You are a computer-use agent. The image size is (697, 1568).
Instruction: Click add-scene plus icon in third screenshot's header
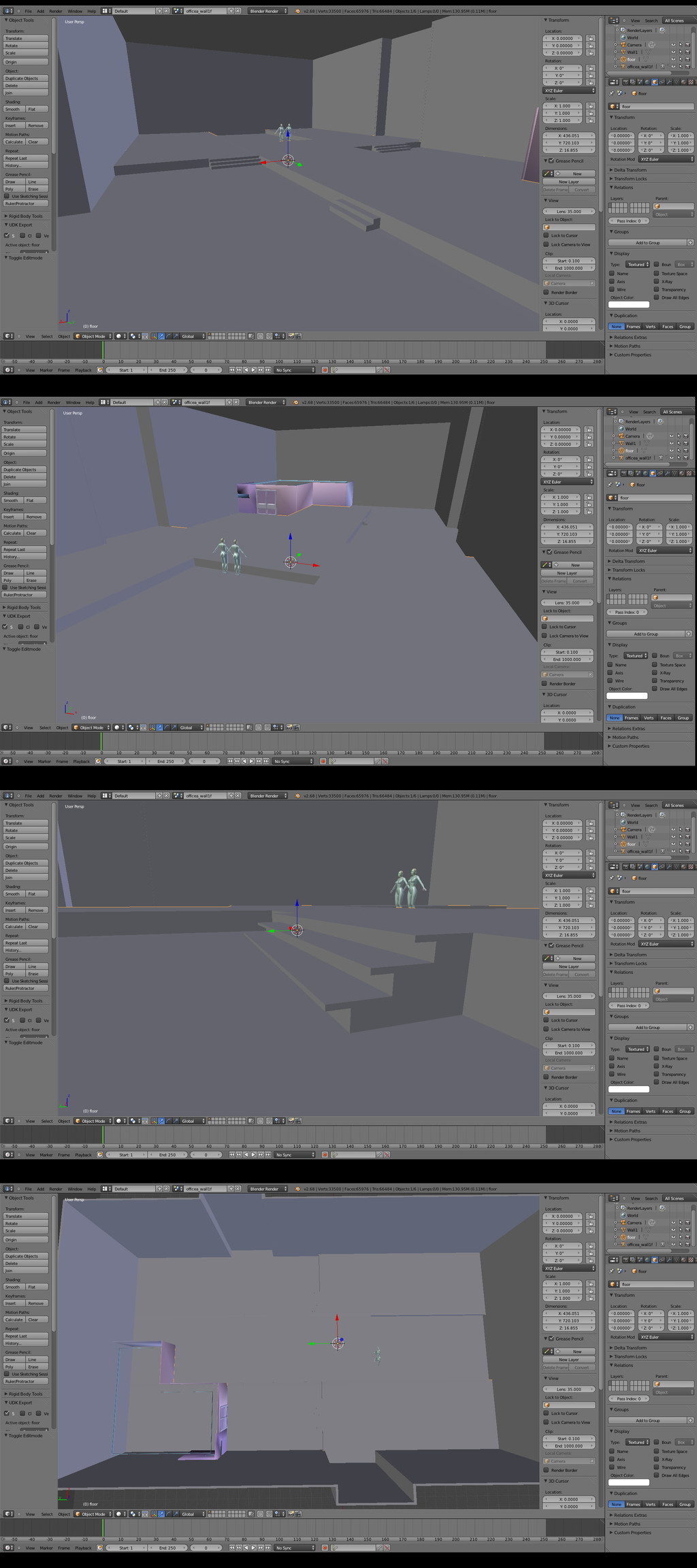click(231, 796)
